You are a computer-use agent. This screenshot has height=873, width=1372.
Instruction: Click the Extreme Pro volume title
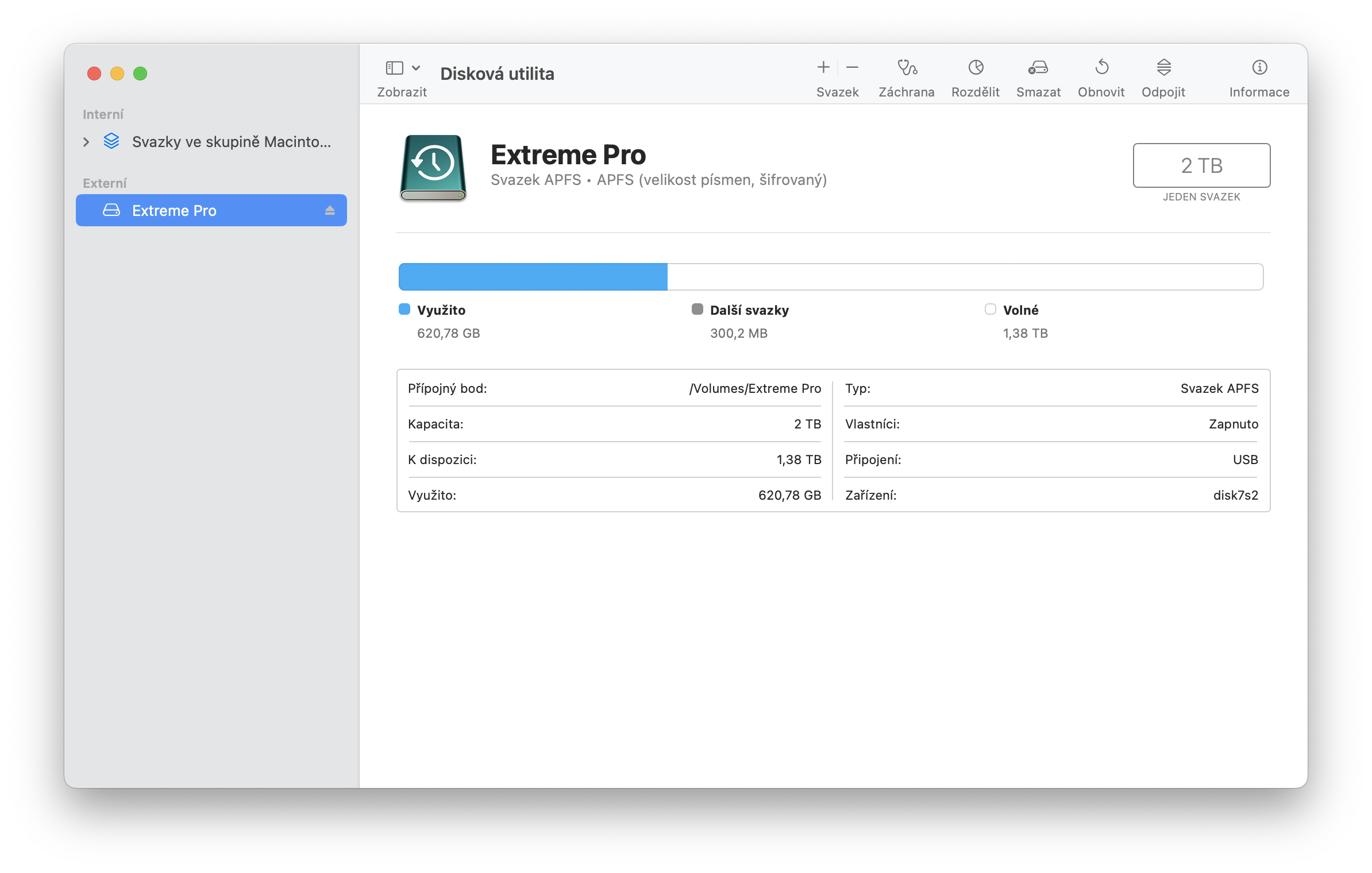[568, 155]
